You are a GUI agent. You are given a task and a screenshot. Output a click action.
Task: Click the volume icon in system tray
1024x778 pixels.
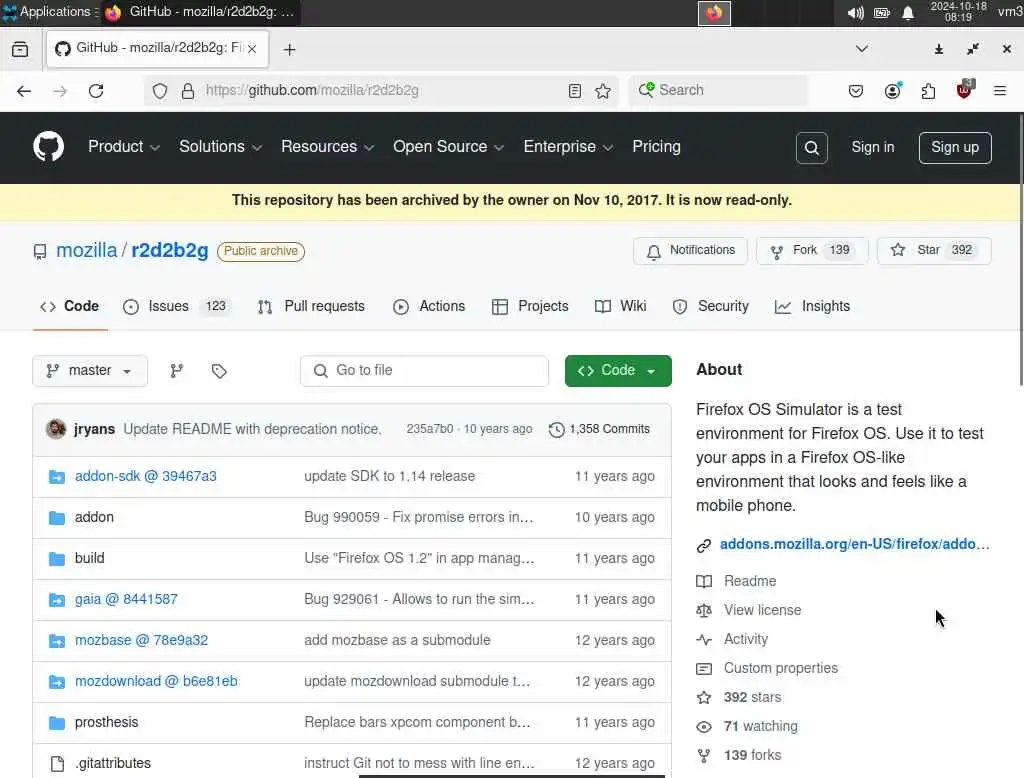coord(855,12)
